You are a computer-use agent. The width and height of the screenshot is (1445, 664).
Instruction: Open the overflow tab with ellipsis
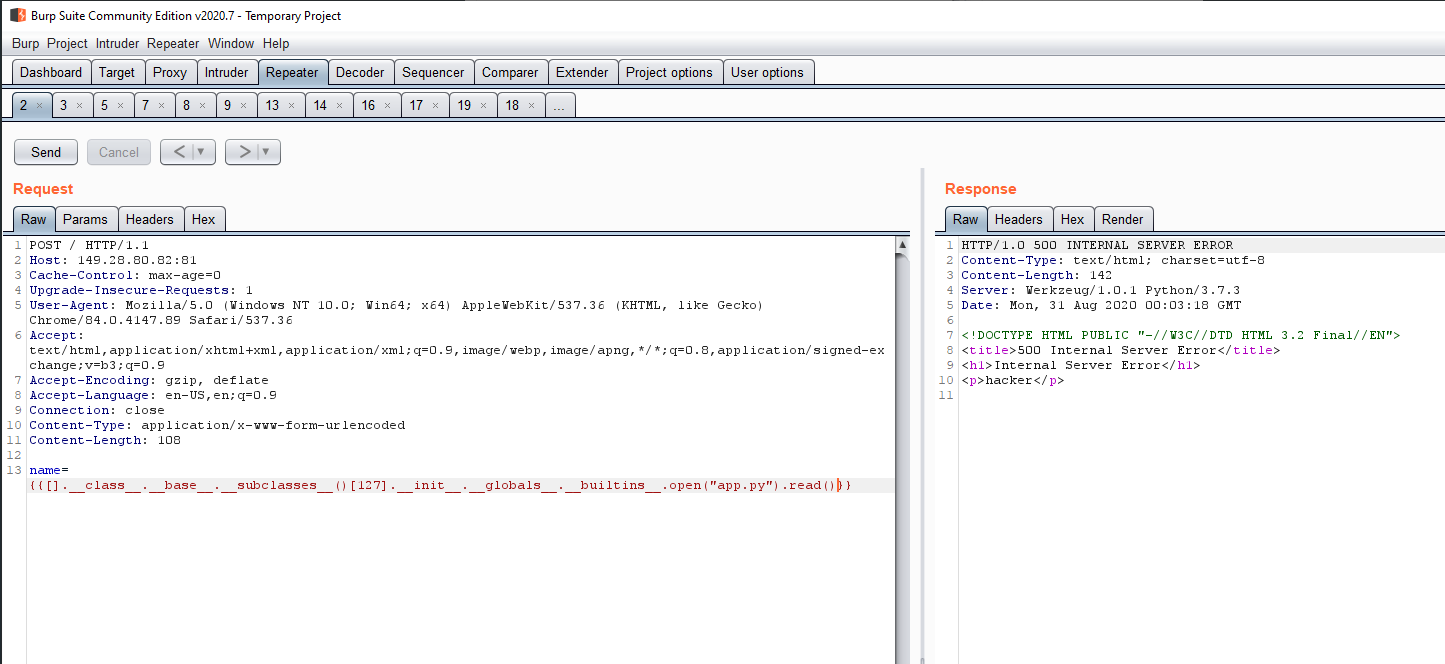(560, 106)
